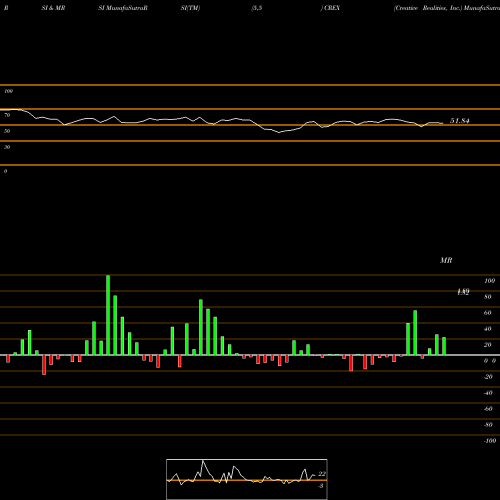Click the MR panel title label
Image resolution: width=500 pixels, height=500 pixels.
point(446,260)
